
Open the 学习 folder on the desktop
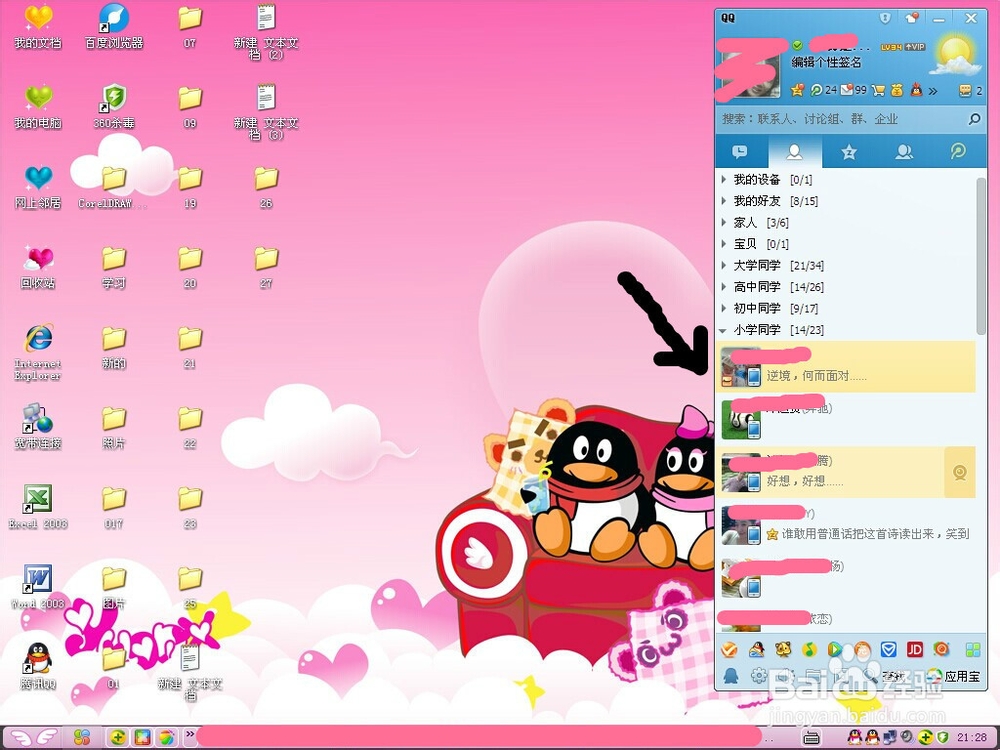point(114,267)
